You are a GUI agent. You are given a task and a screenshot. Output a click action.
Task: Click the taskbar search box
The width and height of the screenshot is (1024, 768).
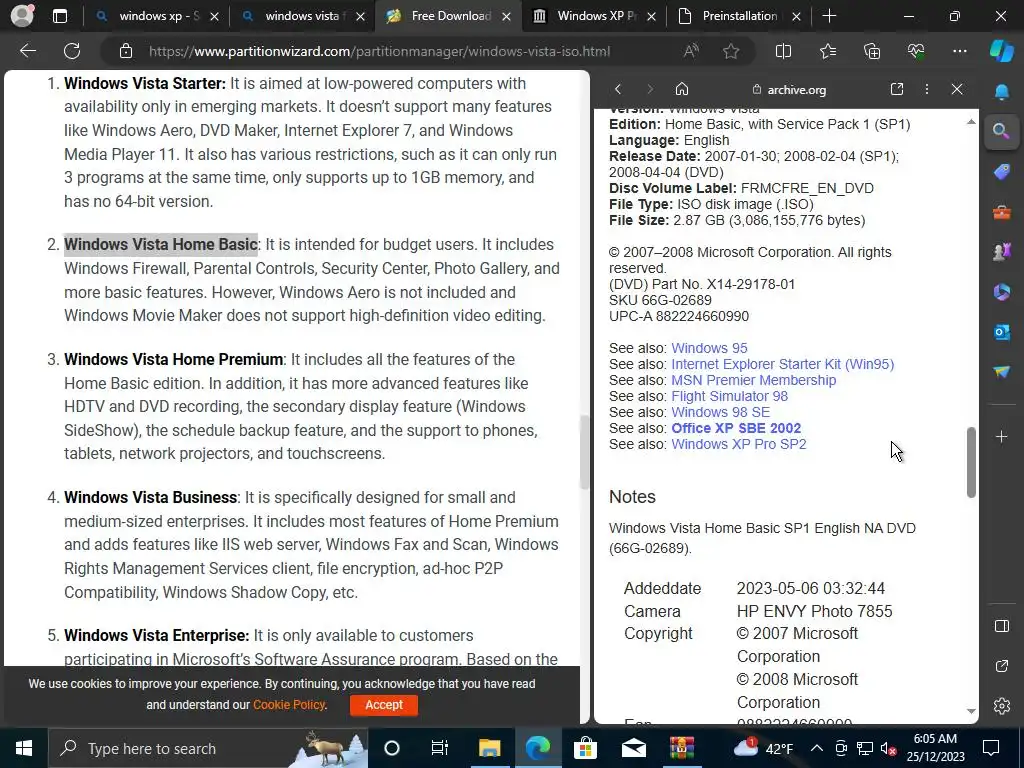208,748
